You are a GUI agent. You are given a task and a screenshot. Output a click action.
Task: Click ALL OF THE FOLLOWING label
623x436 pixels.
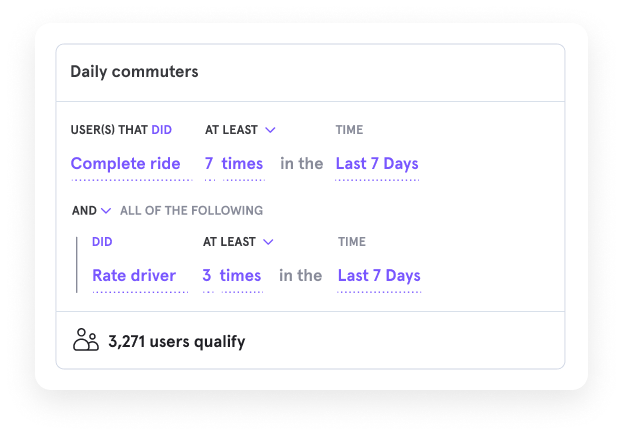coord(192,211)
